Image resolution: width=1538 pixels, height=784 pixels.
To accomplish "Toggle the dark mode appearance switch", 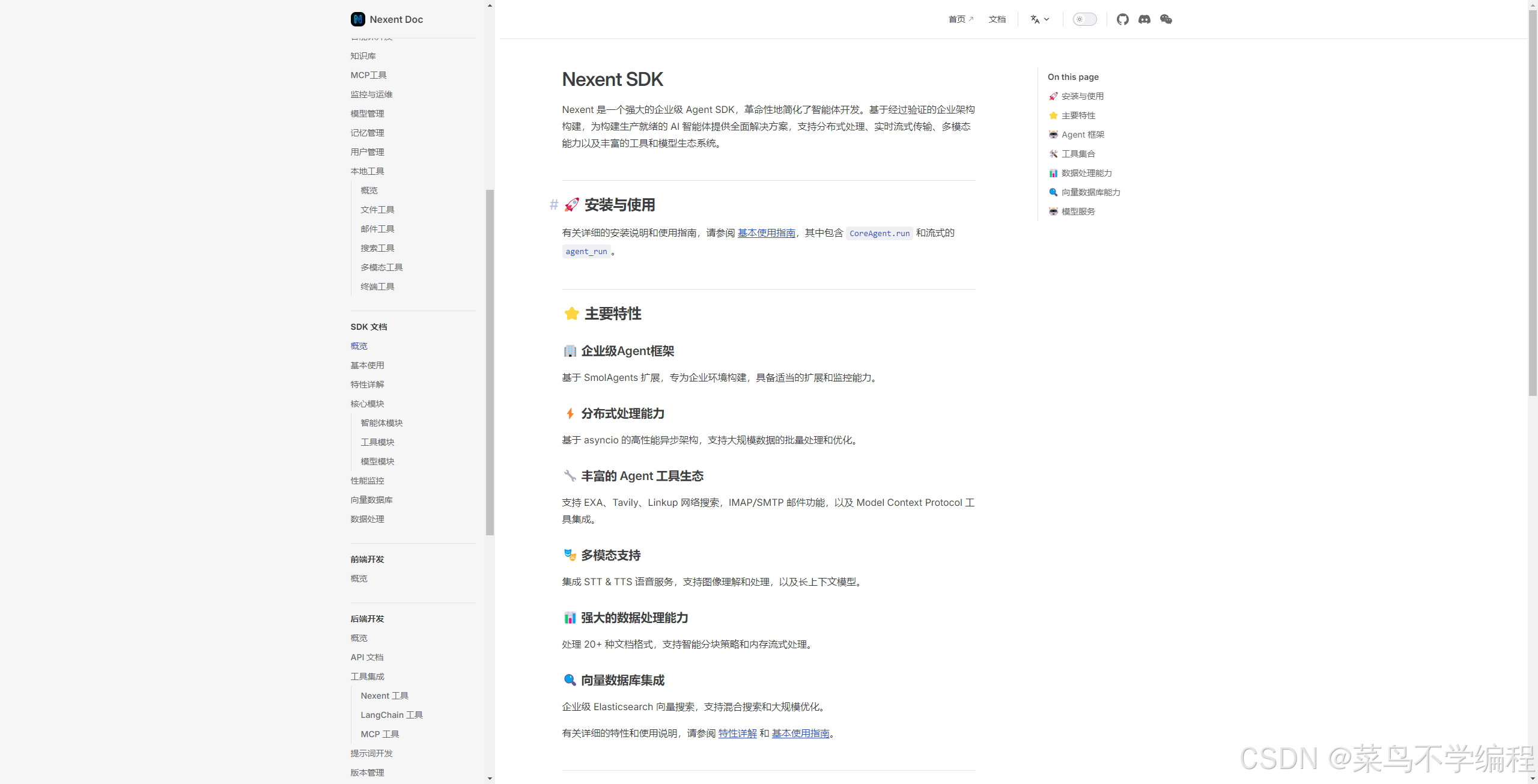I will coord(1084,19).
